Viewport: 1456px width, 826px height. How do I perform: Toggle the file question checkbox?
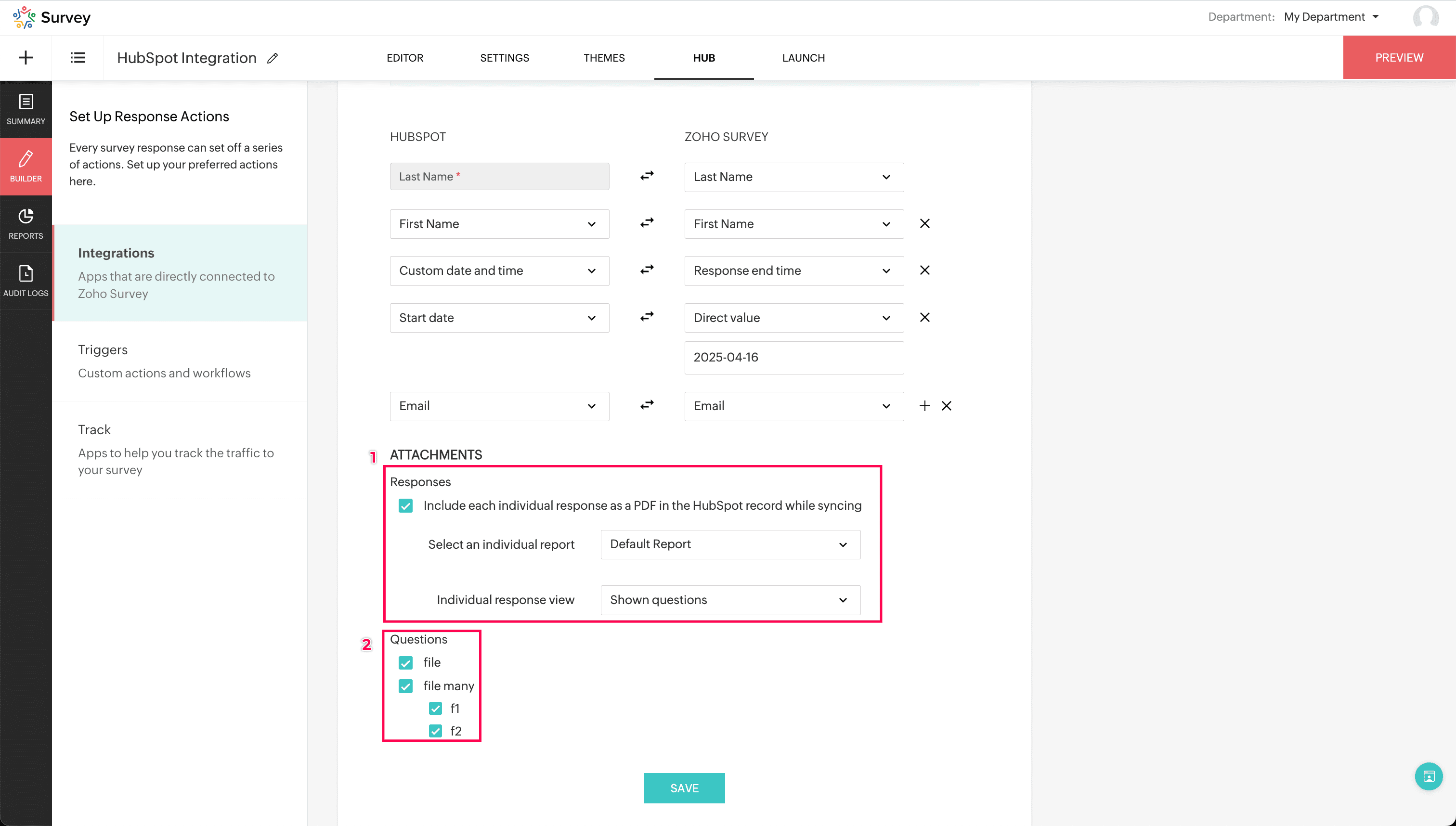tap(406, 663)
